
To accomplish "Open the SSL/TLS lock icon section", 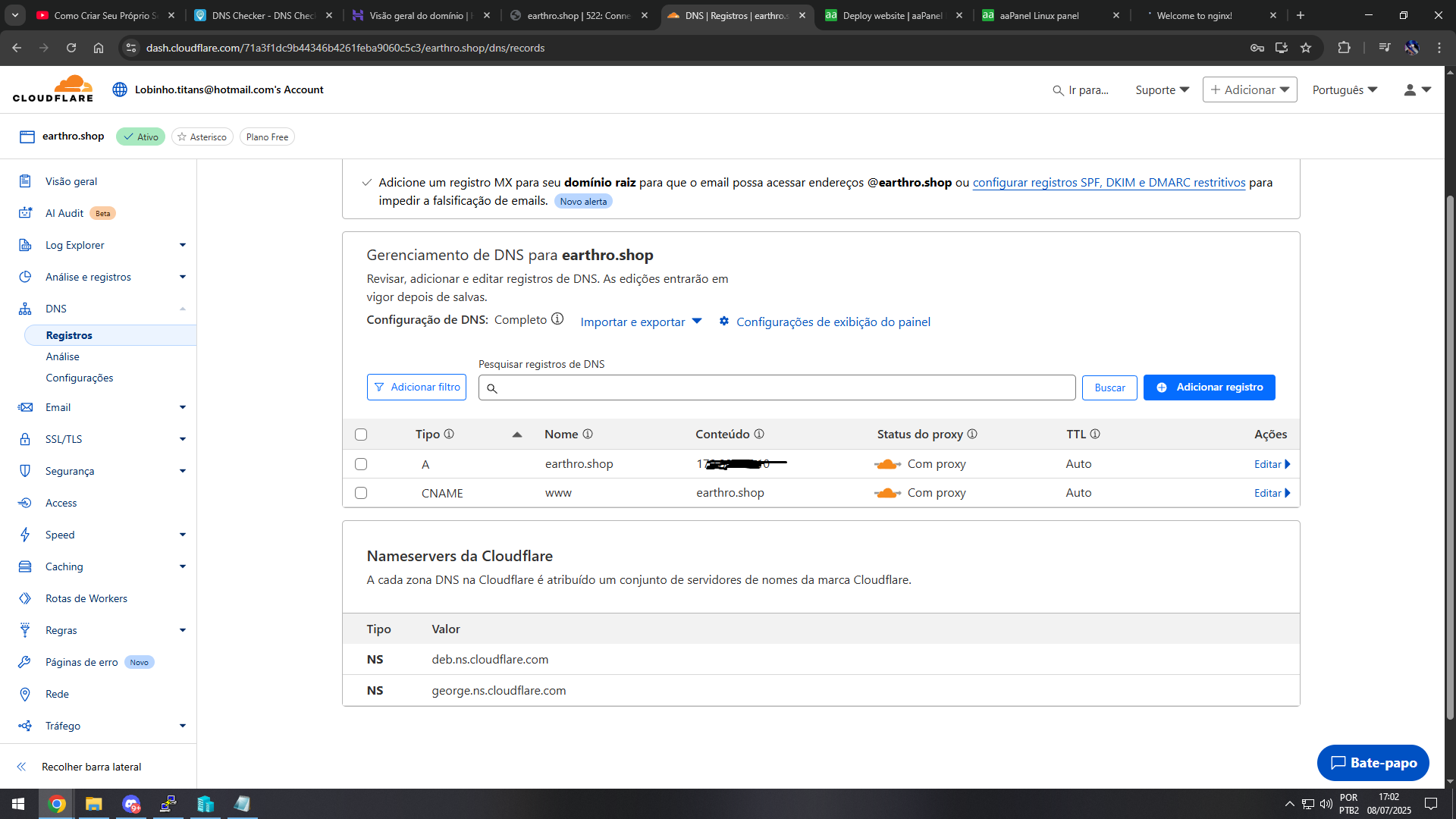I will click(x=25, y=439).
